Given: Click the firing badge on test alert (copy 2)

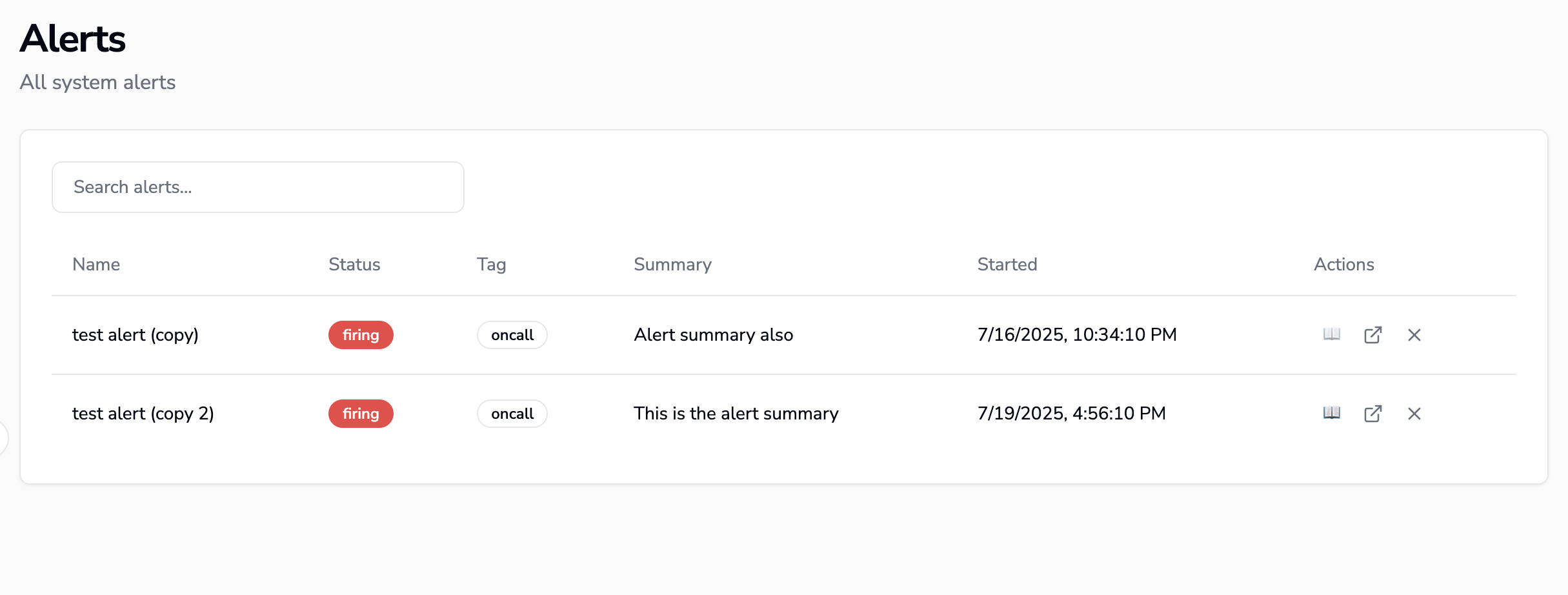Looking at the screenshot, I should pyautogui.click(x=361, y=414).
